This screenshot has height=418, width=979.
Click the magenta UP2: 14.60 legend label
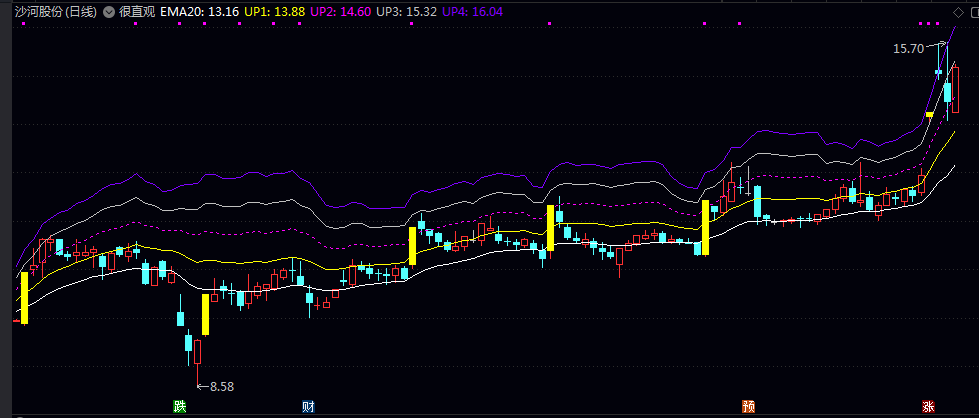[340, 12]
